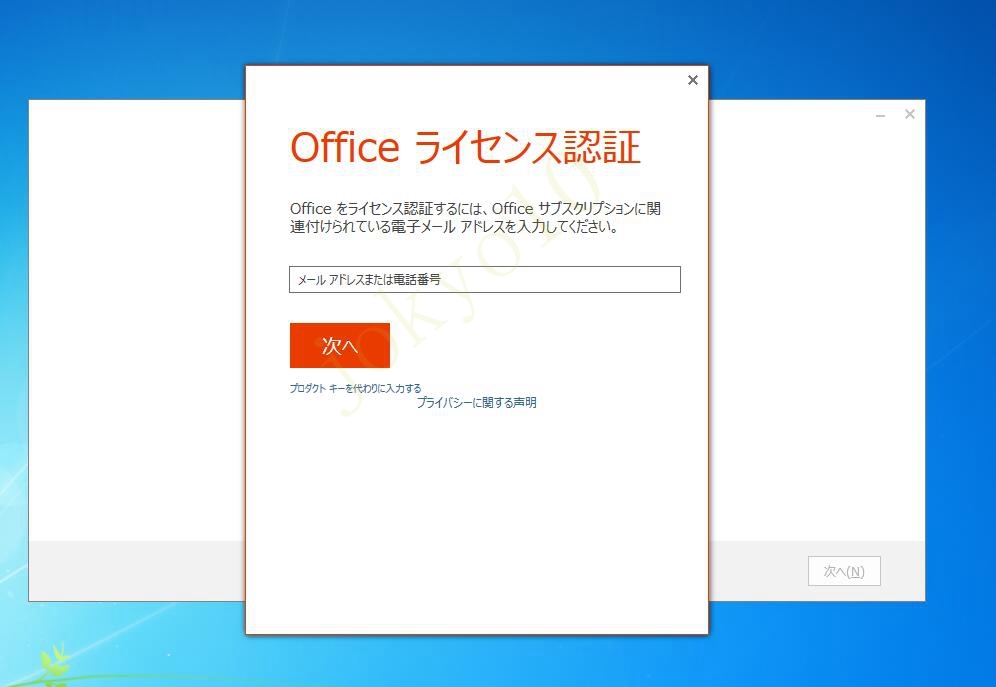Viewport: 996px width, 687px height.
Task: Close the Office ライセンス認証 dialog
Action: pyautogui.click(x=693, y=80)
